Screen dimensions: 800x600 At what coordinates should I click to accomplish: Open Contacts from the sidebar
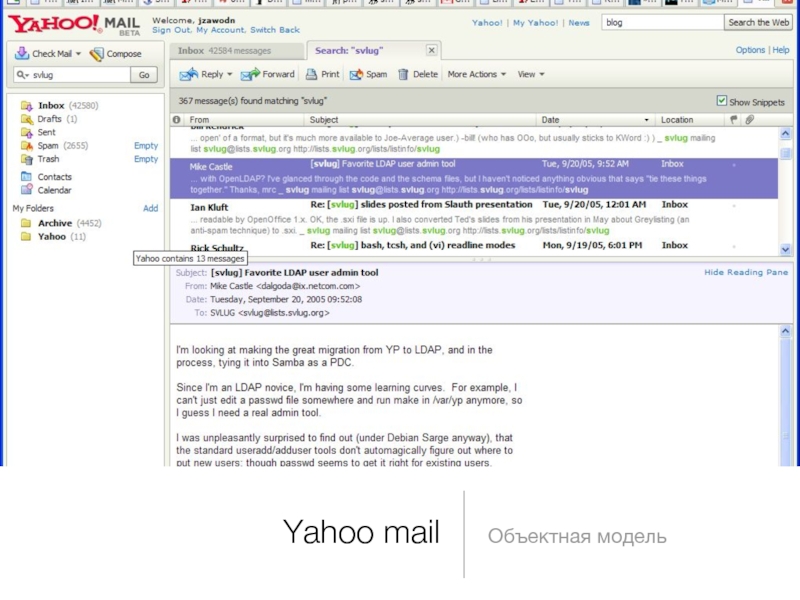(54, 177)
